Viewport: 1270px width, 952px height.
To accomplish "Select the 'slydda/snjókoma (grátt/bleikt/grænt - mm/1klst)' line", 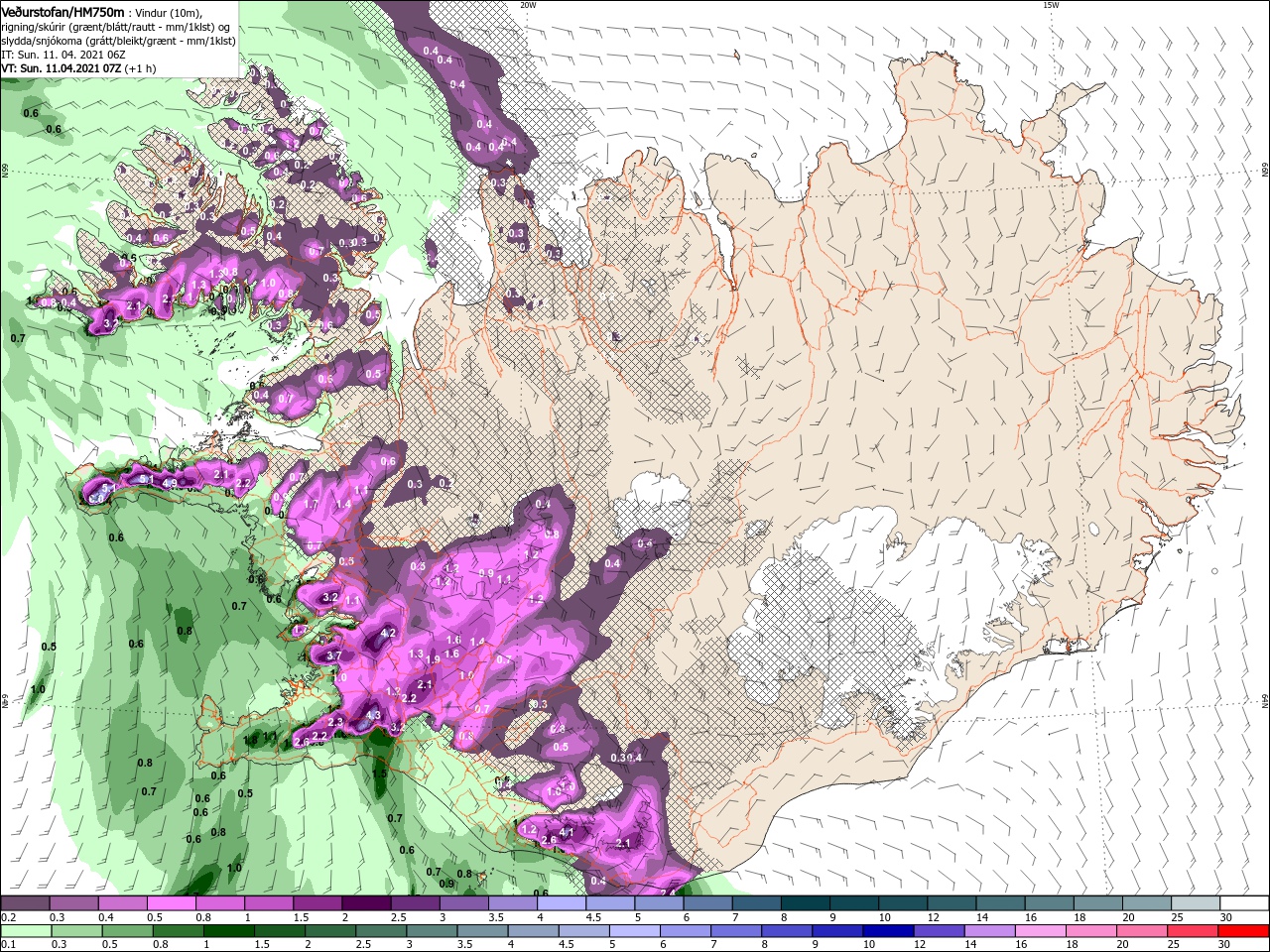I will tap(118, 41).
